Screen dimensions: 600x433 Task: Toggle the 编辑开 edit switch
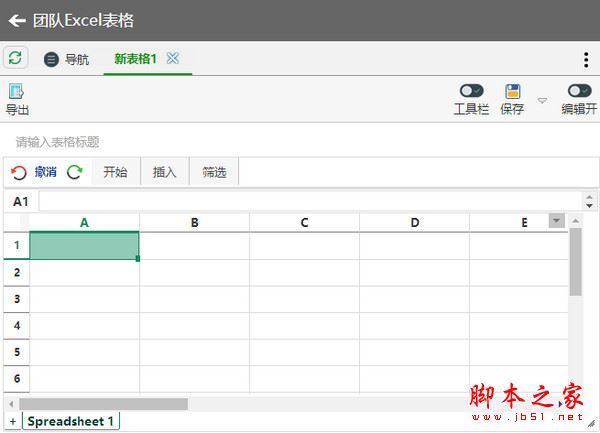(579, 91)
